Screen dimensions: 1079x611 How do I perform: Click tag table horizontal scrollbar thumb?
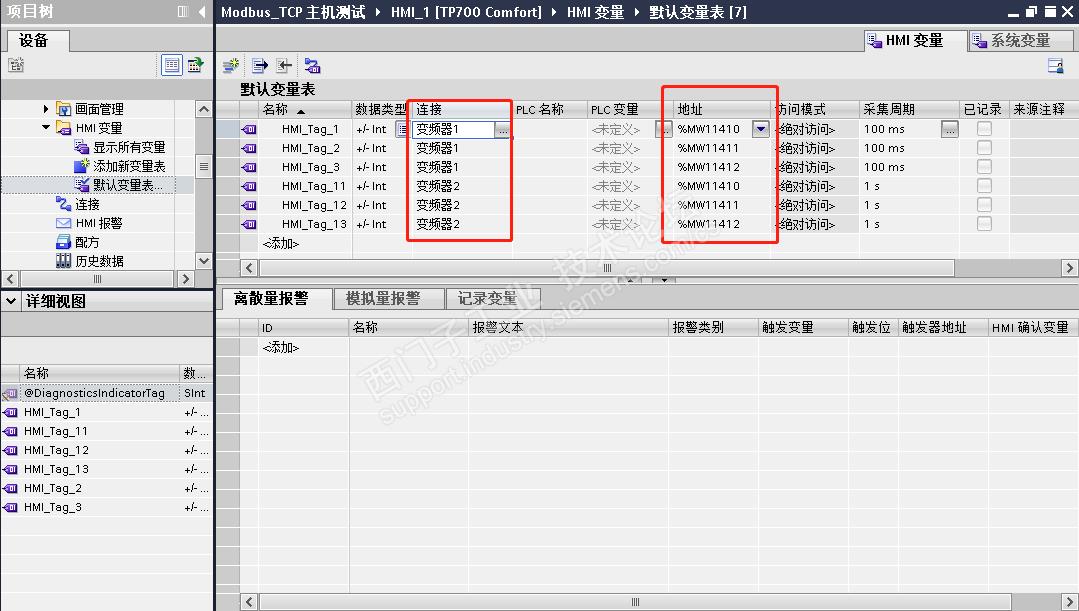(x=607, y=268)
